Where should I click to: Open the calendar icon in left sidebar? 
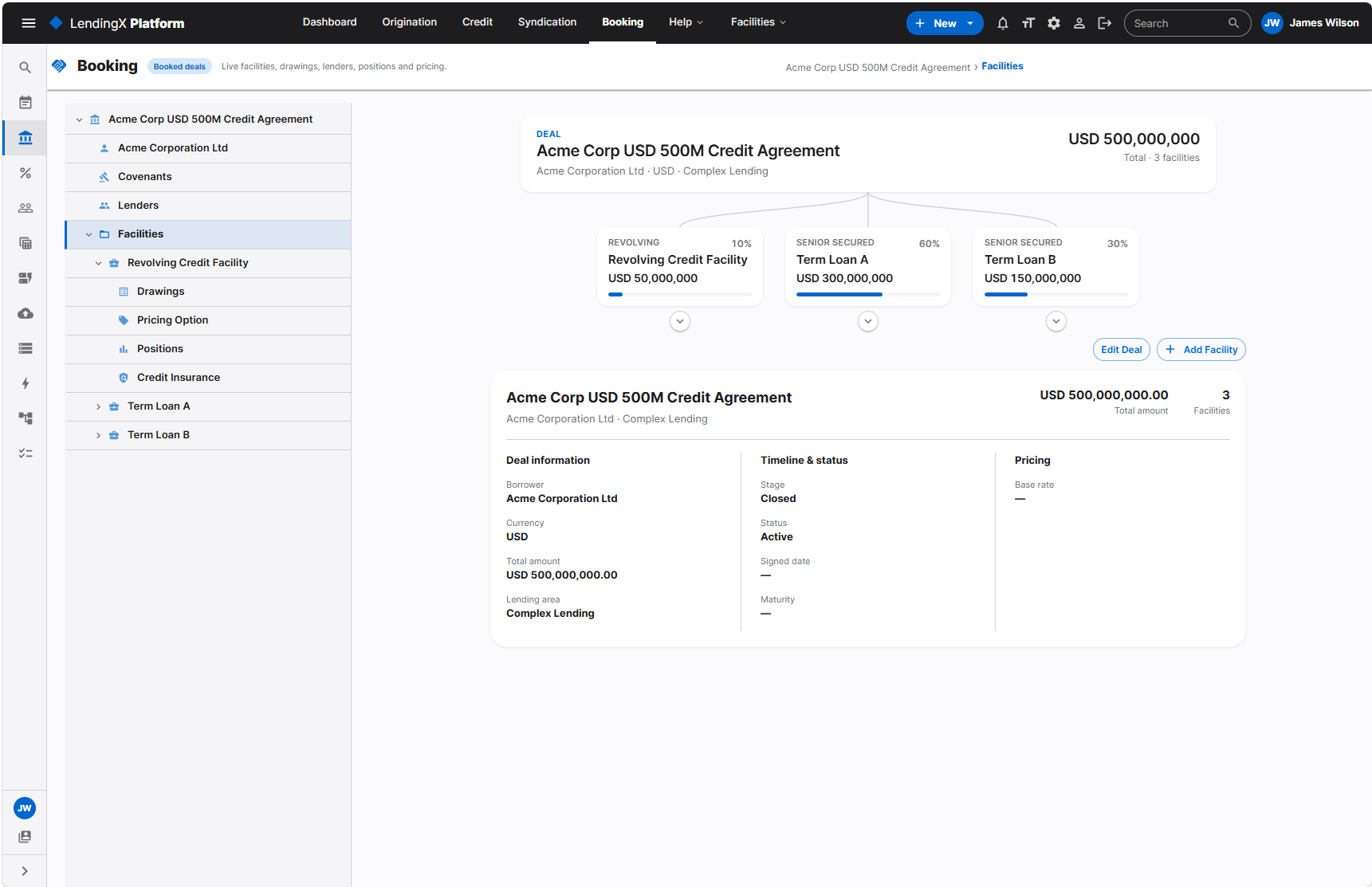point(26,103)
